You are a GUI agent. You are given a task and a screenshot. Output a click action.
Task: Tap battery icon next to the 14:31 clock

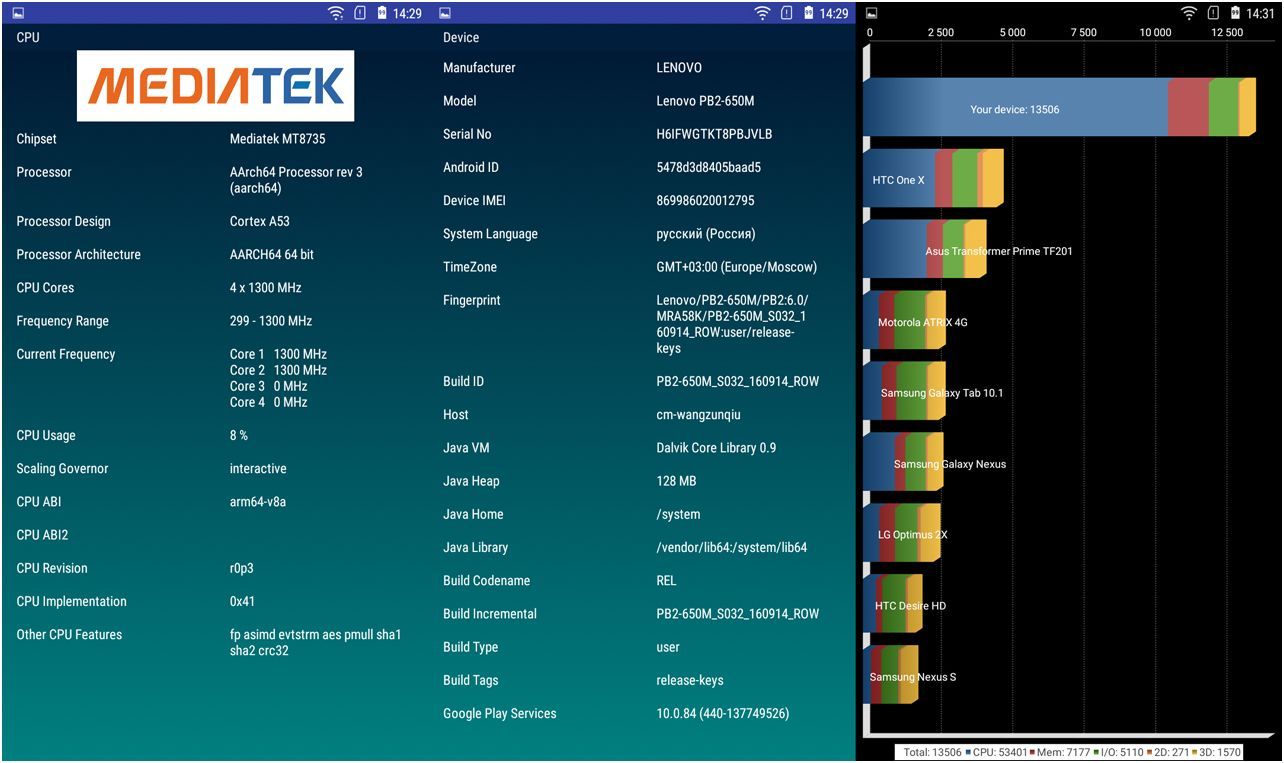click(x=1236, y=13)
